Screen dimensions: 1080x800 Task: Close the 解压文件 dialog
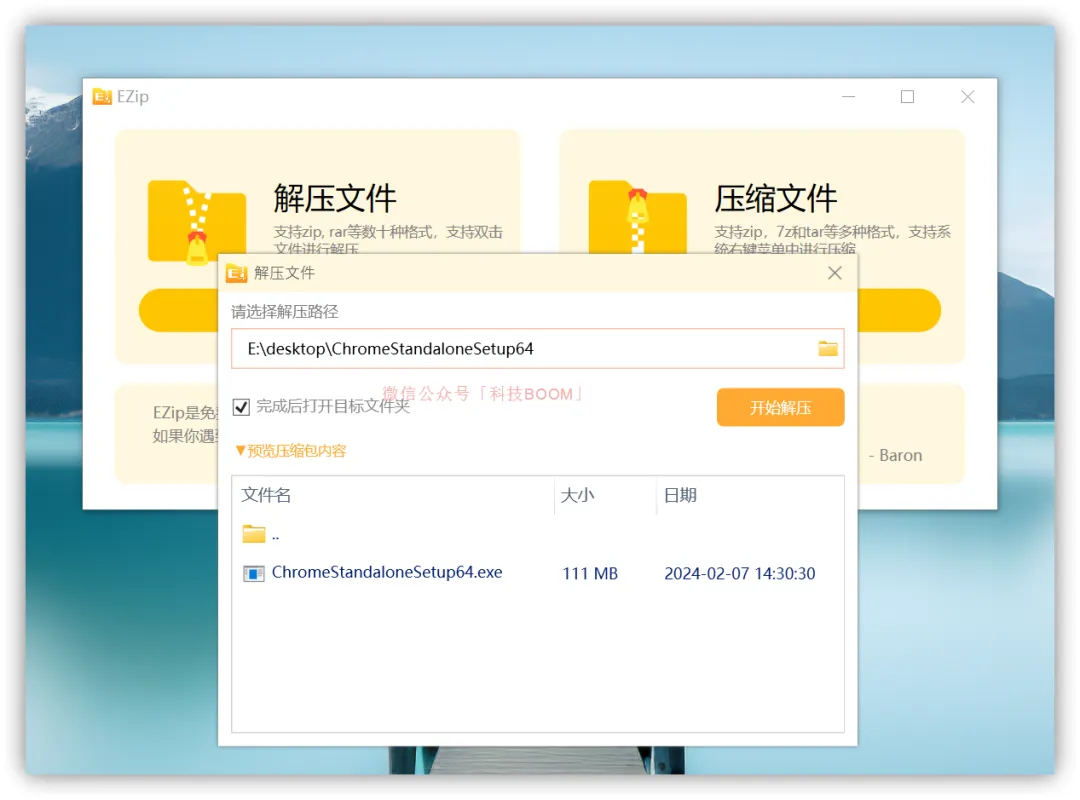pos(835,273)
